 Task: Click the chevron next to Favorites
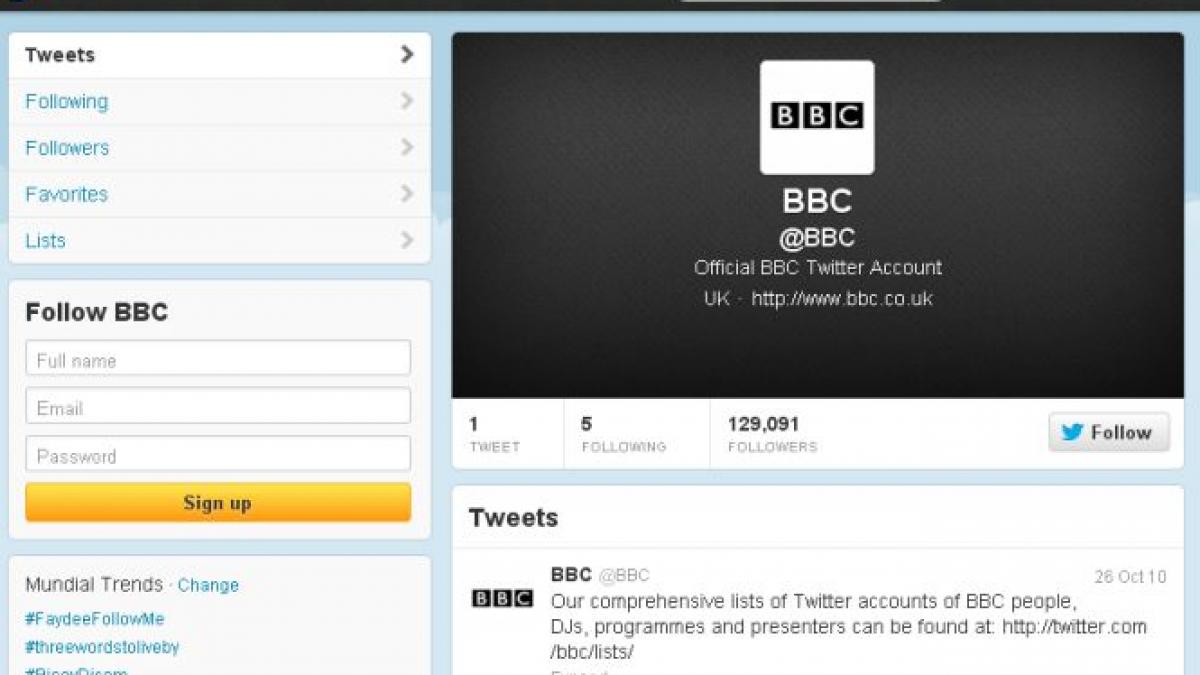(407, 194)
